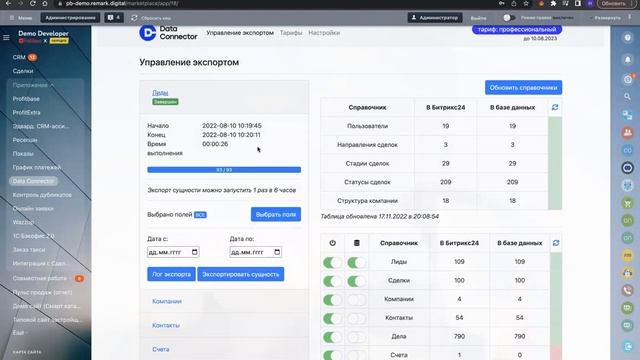
Task: Open 'Контроль дубликатов' in sidebar
Action: pyautogui.click(x=42, y=195)
